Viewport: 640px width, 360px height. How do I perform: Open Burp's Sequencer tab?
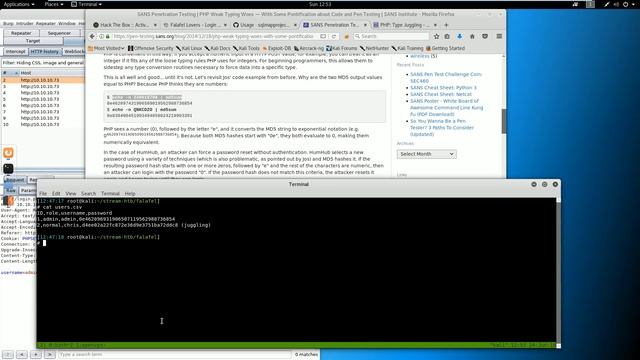(x=59, y=33)
